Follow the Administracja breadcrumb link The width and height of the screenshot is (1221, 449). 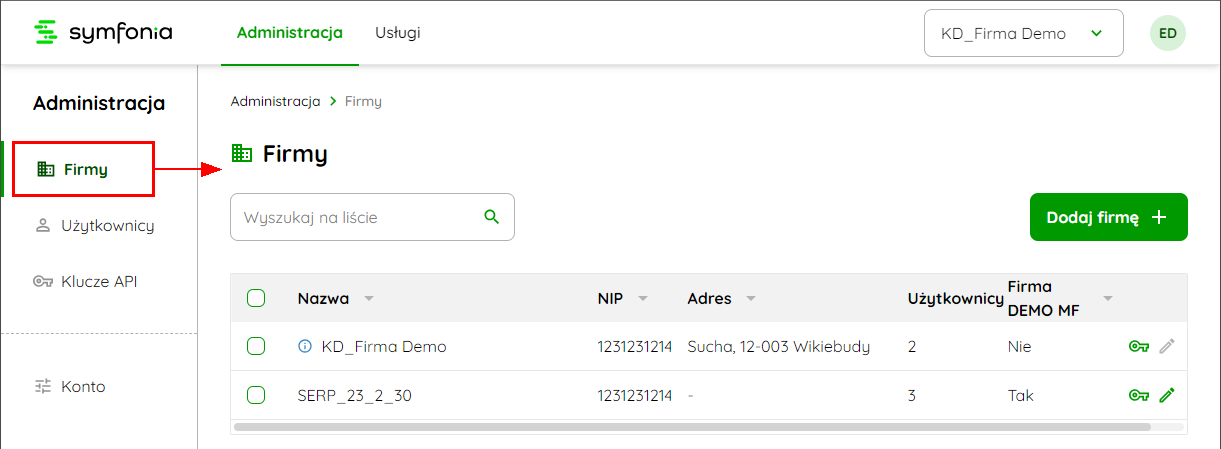pos(275,101)
